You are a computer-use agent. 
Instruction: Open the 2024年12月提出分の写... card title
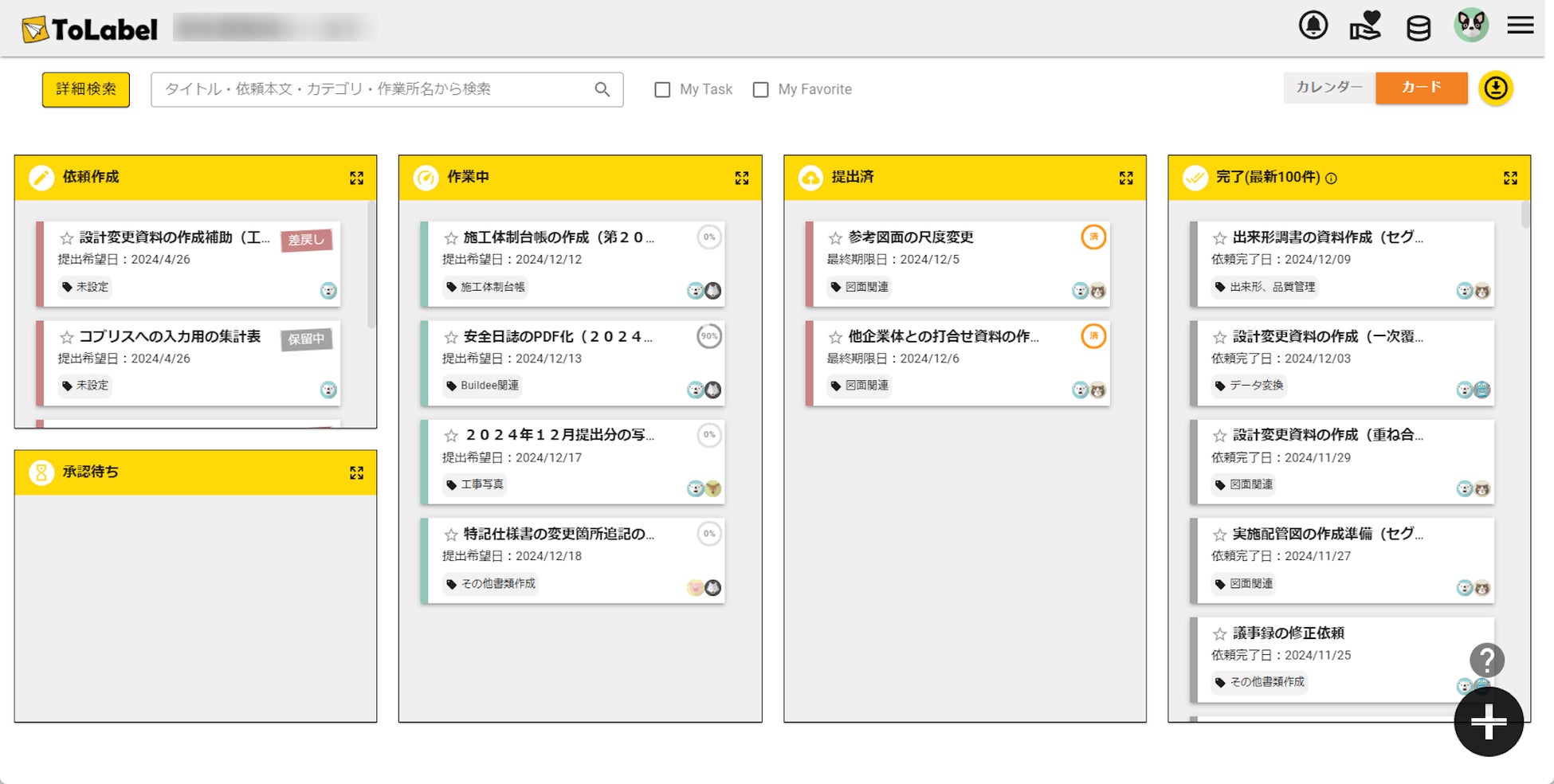pyautogui.click(x=559, y=435)
